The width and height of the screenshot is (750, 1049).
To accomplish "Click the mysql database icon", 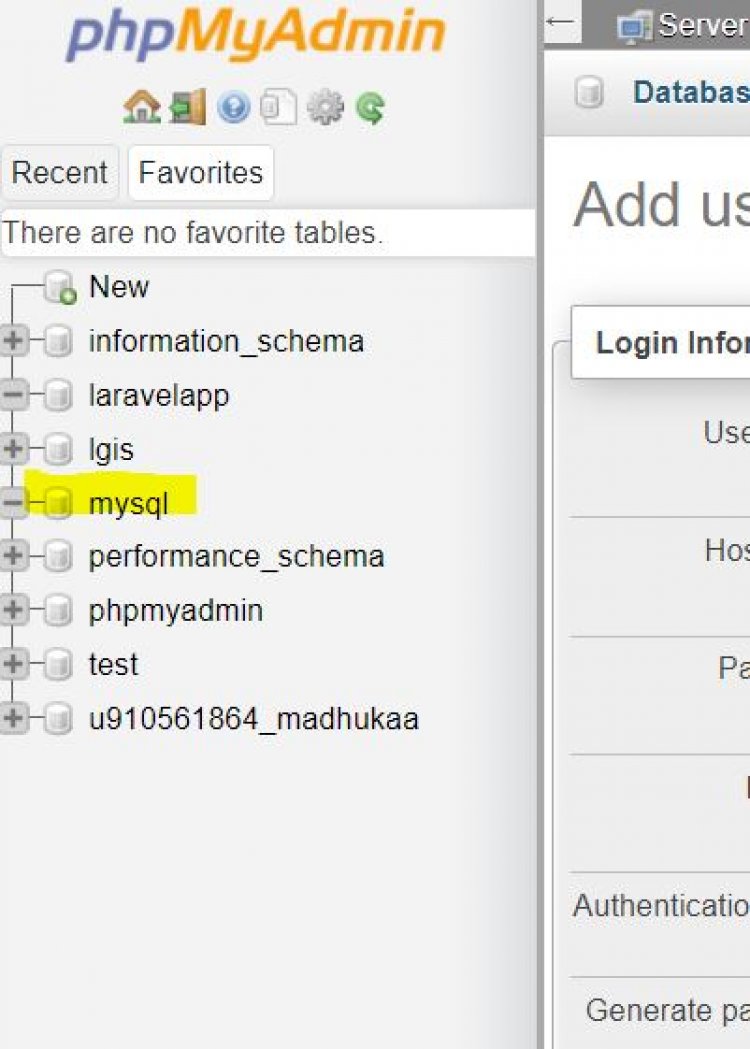I will coord(58,504).
